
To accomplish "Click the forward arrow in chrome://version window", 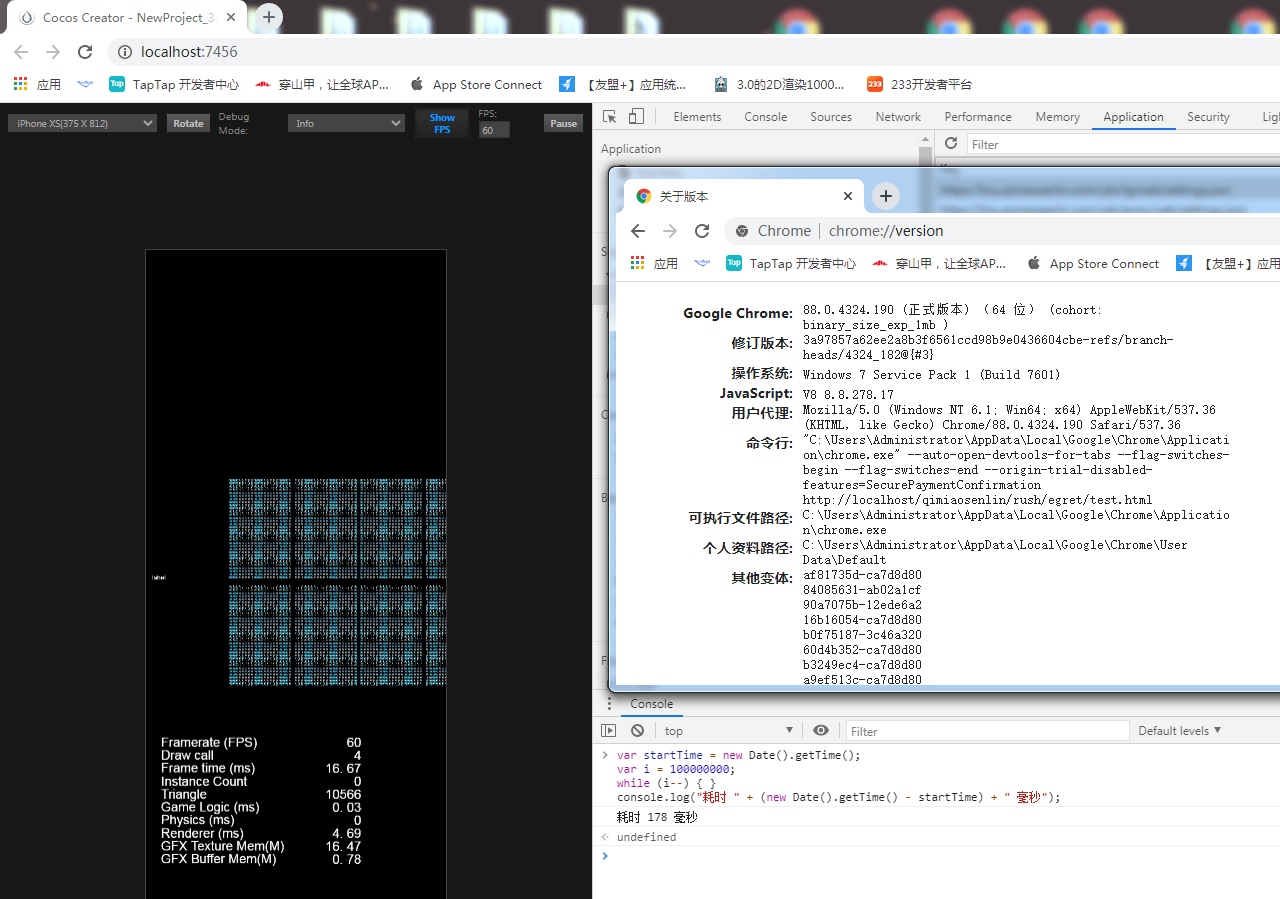I will tap(670, 231).
